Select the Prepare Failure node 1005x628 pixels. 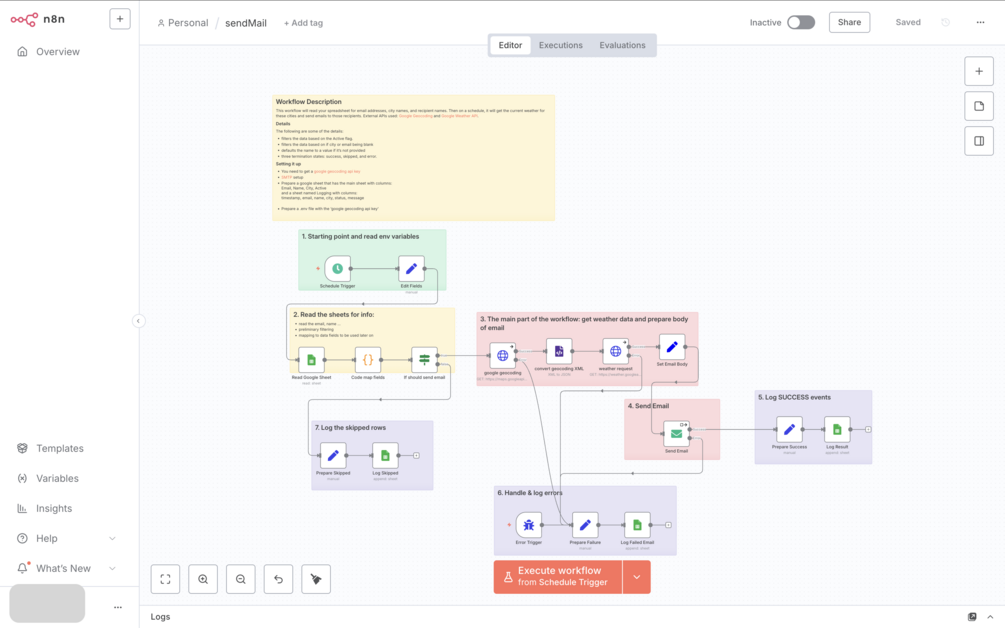(x=585, y=525)
